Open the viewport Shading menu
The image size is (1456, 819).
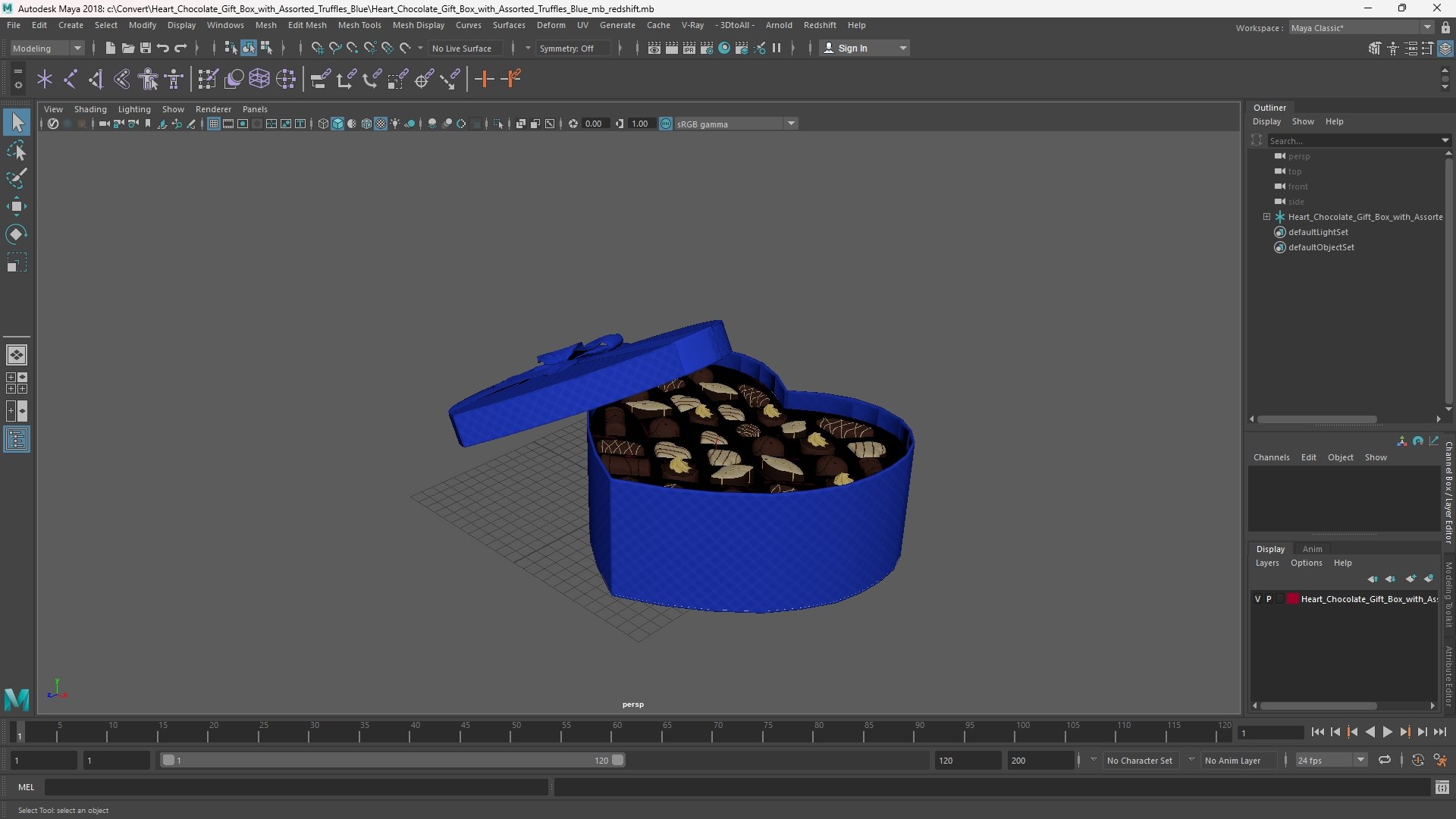(x=90, y=109)
